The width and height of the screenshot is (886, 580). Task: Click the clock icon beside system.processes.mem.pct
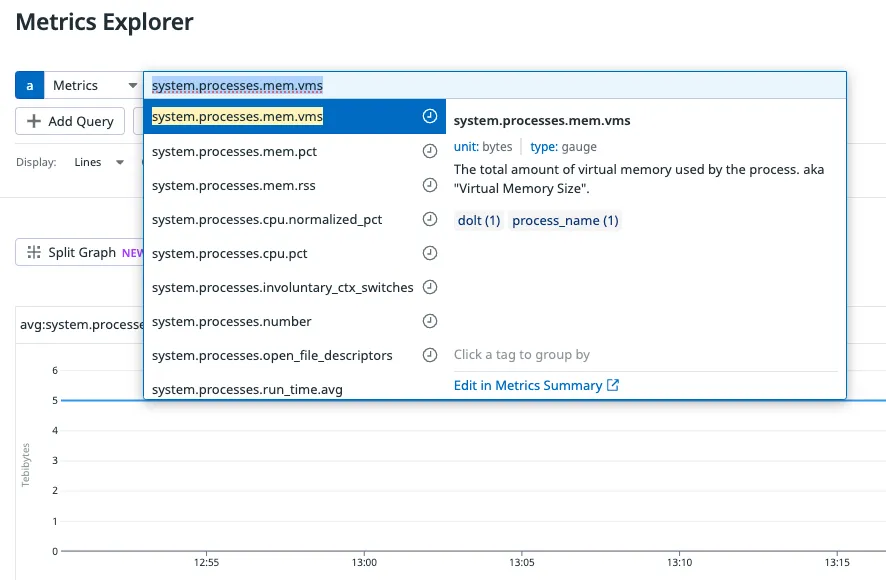click(430, 151)
